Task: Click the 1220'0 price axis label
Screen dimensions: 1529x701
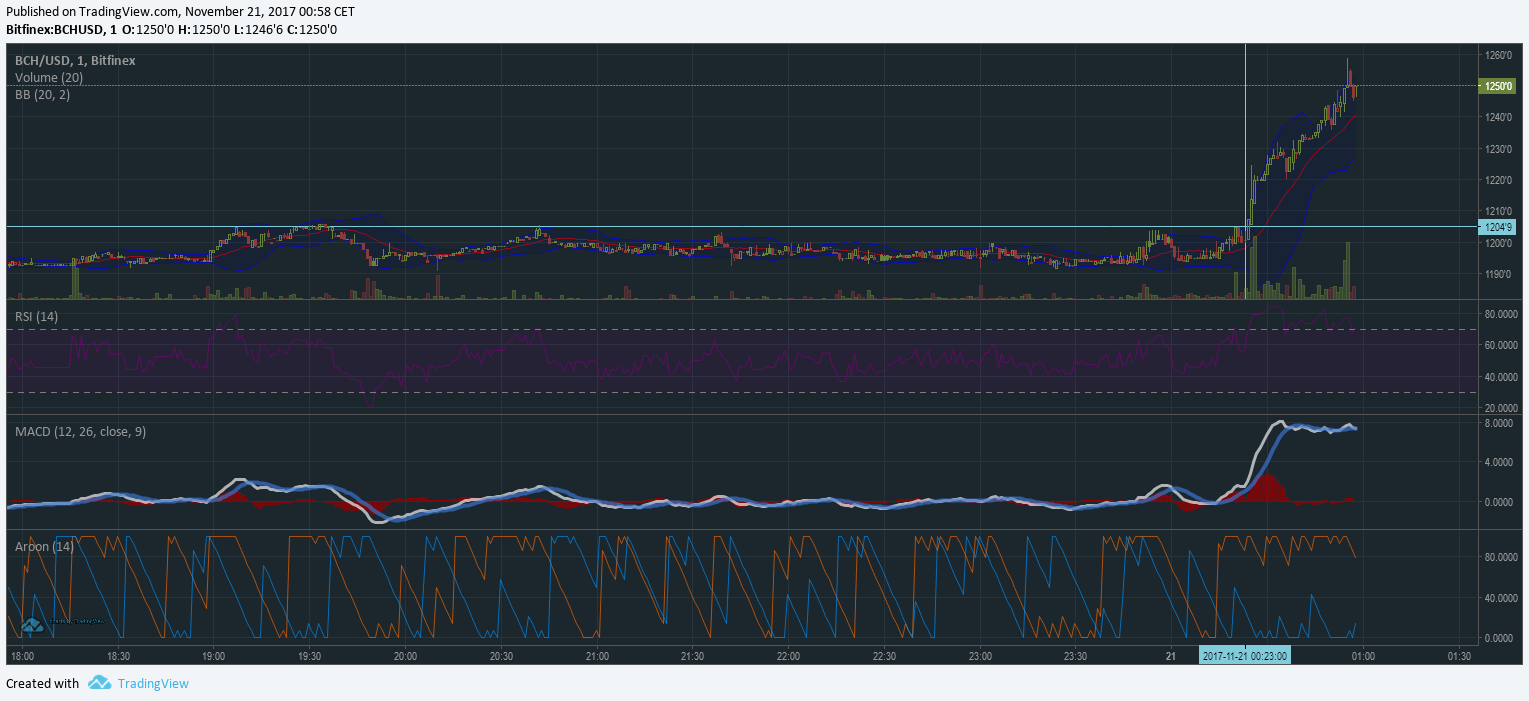Action: tap(1498, 180)
